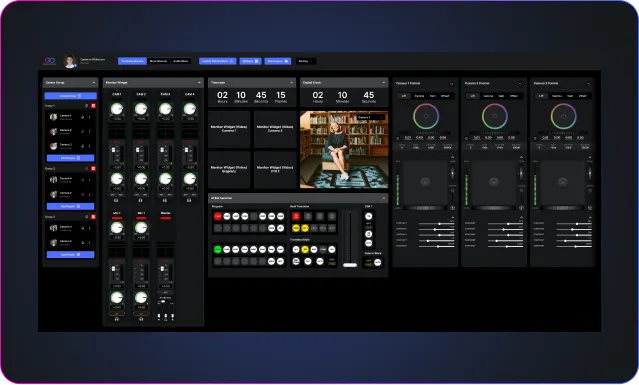
Task: Click the red delete icon for Group 1
Action: click(x=93, y=106)
